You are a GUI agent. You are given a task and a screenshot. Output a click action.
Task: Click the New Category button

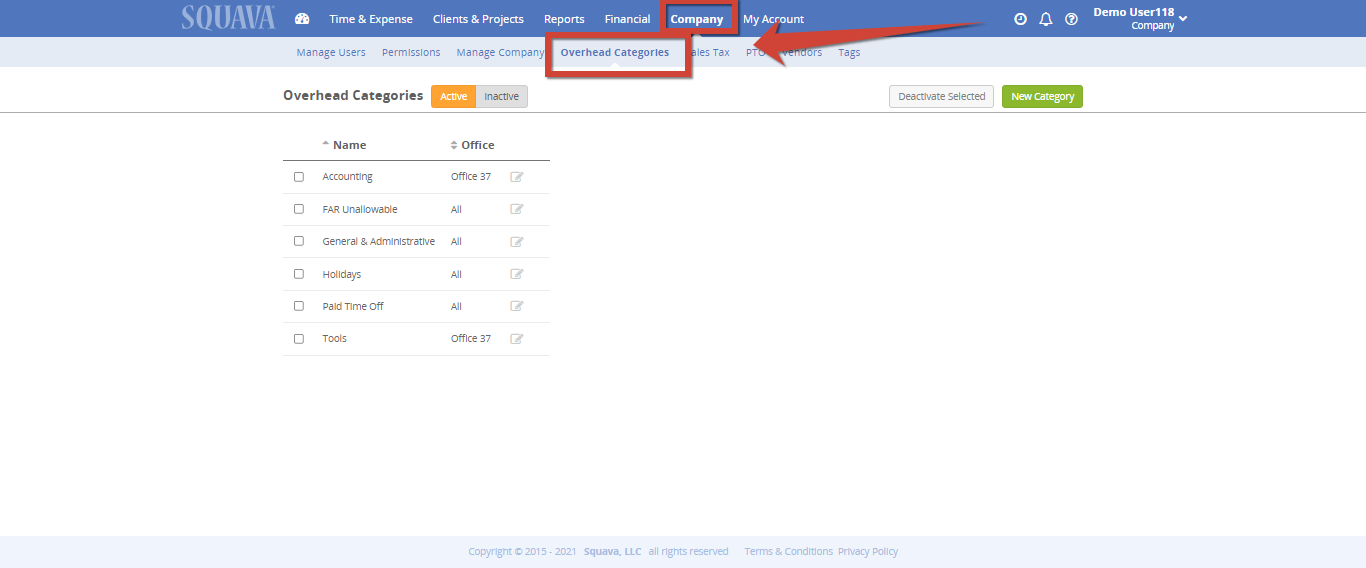[x=1042, y=97]
